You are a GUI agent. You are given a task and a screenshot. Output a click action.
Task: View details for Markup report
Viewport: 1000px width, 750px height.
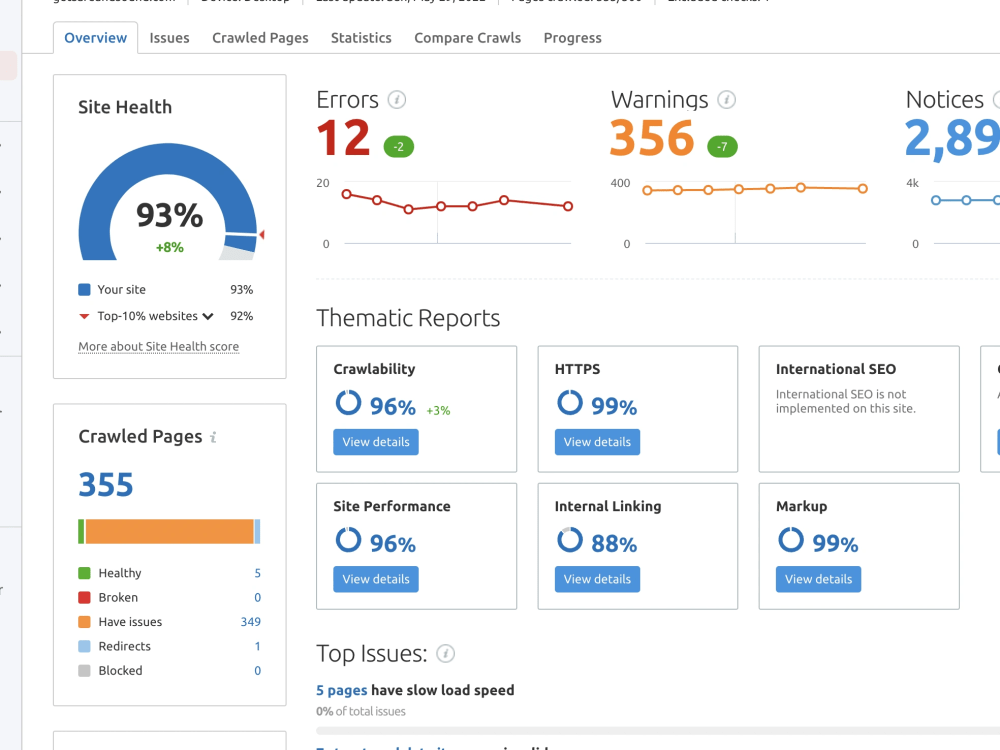pyautogui.click(x=818, y=579)
